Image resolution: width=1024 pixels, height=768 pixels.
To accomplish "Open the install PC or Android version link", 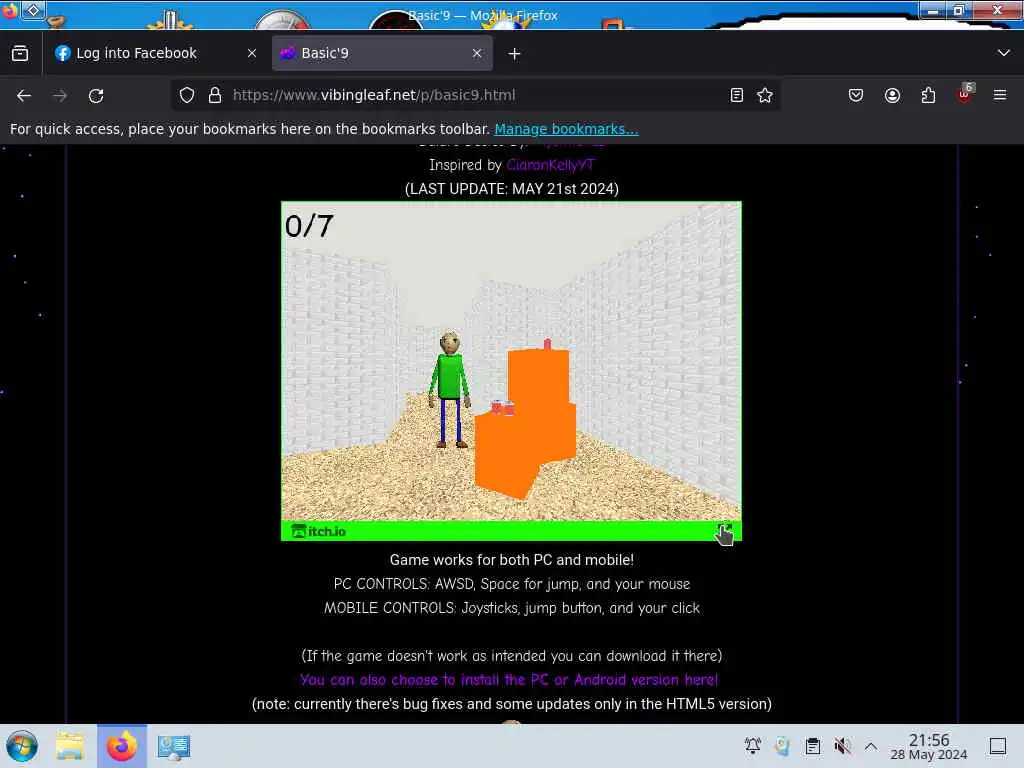I will [509, 679].
